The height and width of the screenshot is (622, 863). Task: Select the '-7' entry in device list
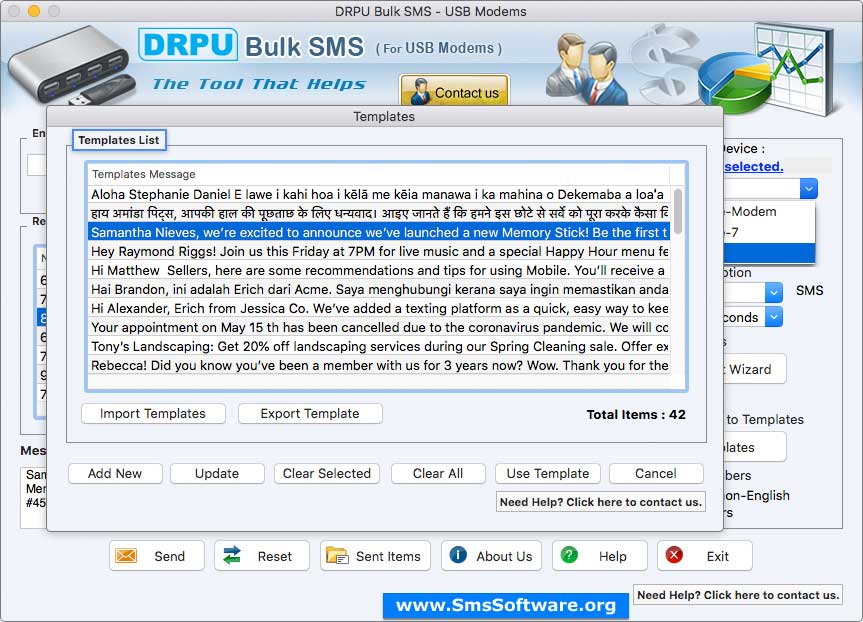pyautogui.click(x=769, y=232)
